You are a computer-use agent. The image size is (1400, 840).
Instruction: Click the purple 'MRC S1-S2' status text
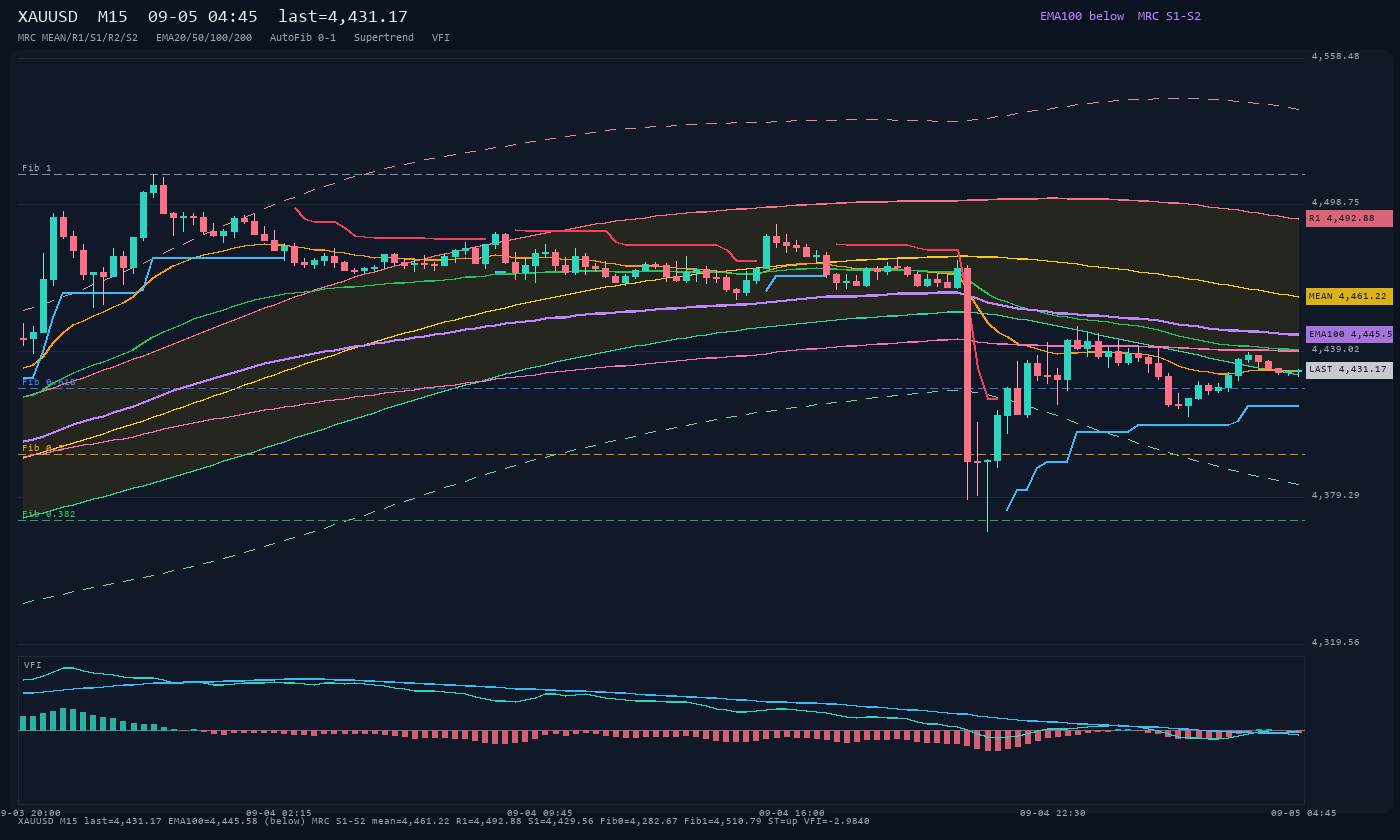pyautogui.click(x=1169, y=16)
